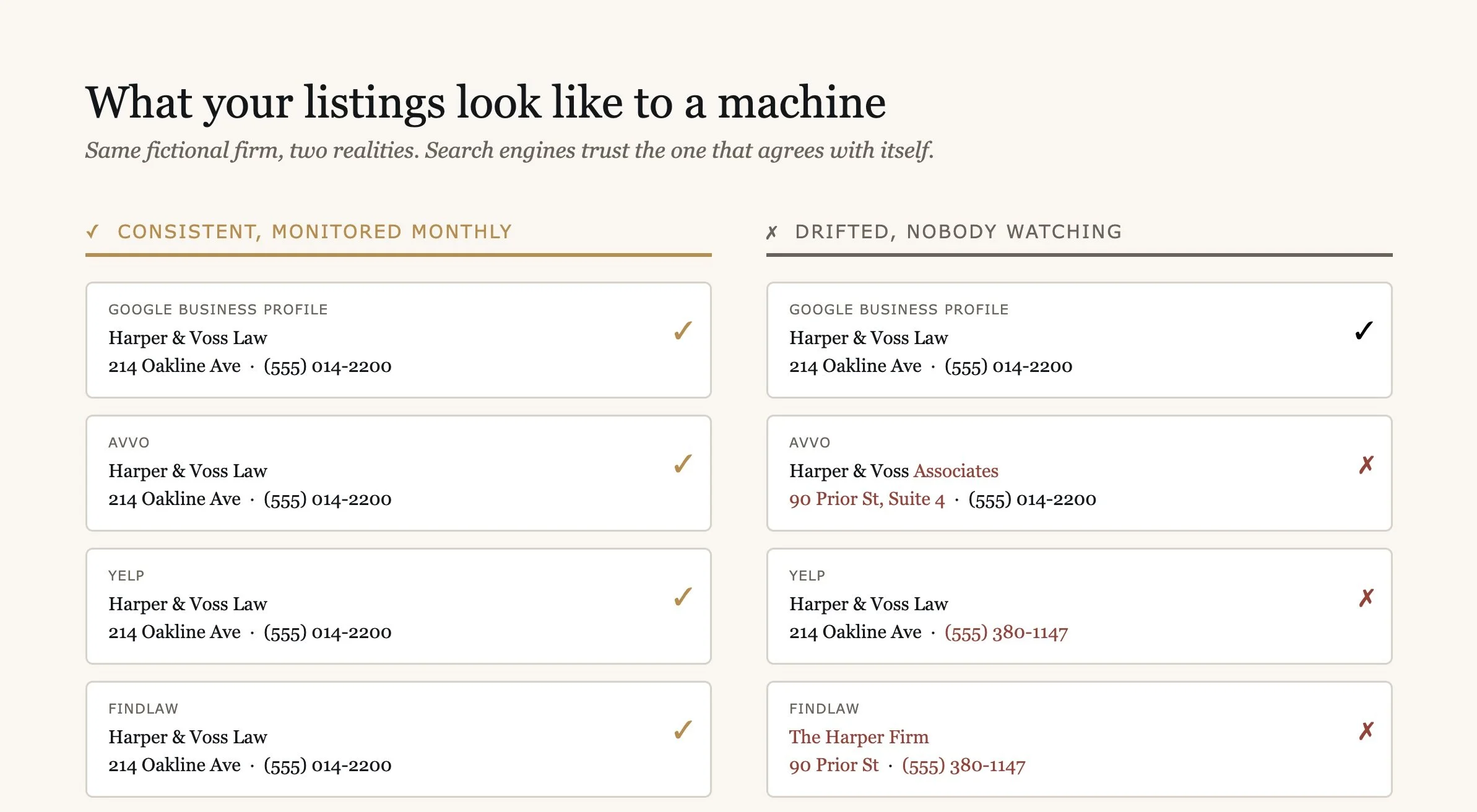Click gold checkmark in consistent Avvo card
This screenshot has width=1477, height=812.
(x=683, y=464)
